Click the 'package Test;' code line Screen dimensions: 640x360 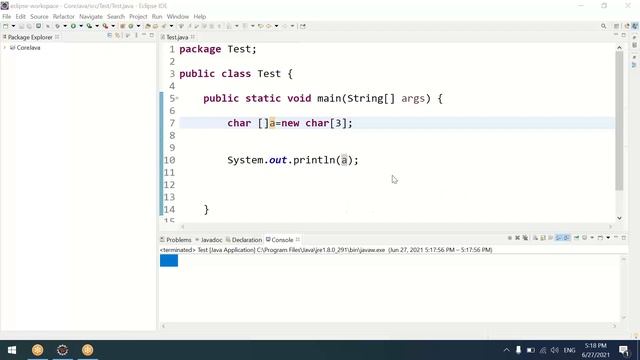tap(218, 49)
